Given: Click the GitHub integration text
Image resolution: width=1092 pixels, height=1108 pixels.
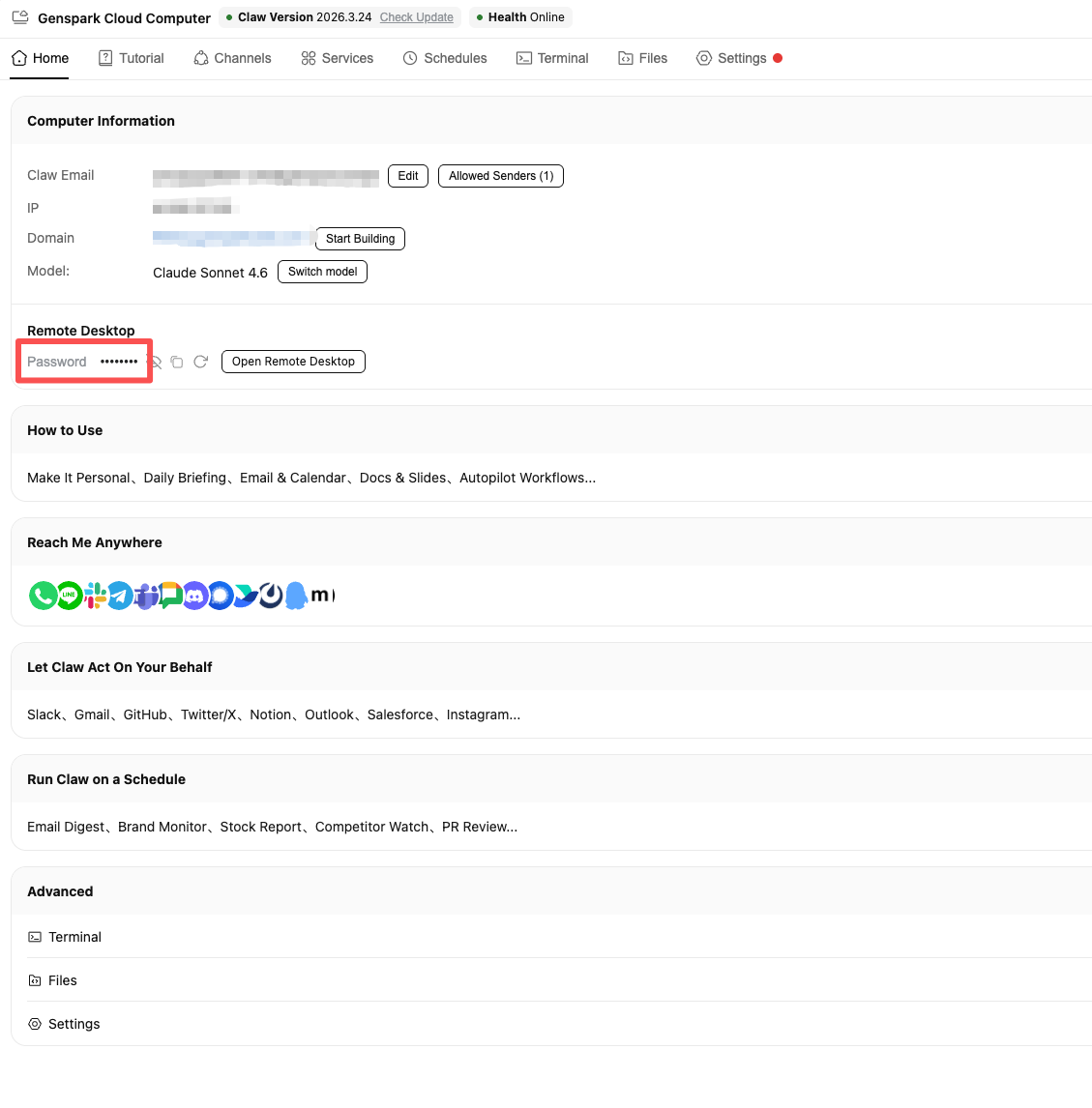Looking at the screenshot, I should tap(145, 714).
